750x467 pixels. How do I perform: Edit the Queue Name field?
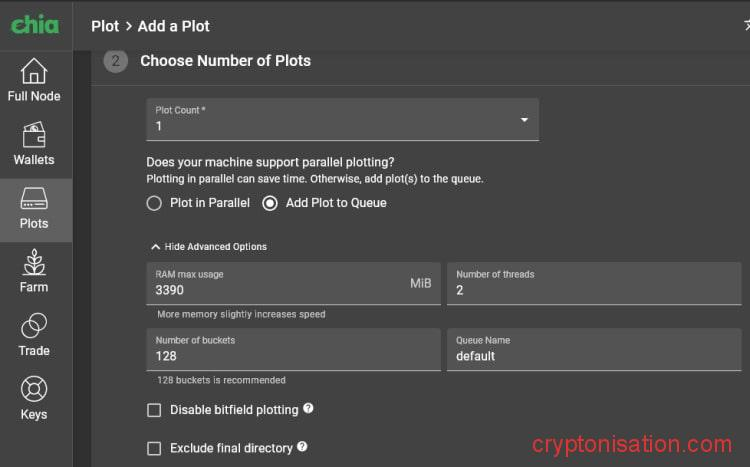tap(594, 355)
